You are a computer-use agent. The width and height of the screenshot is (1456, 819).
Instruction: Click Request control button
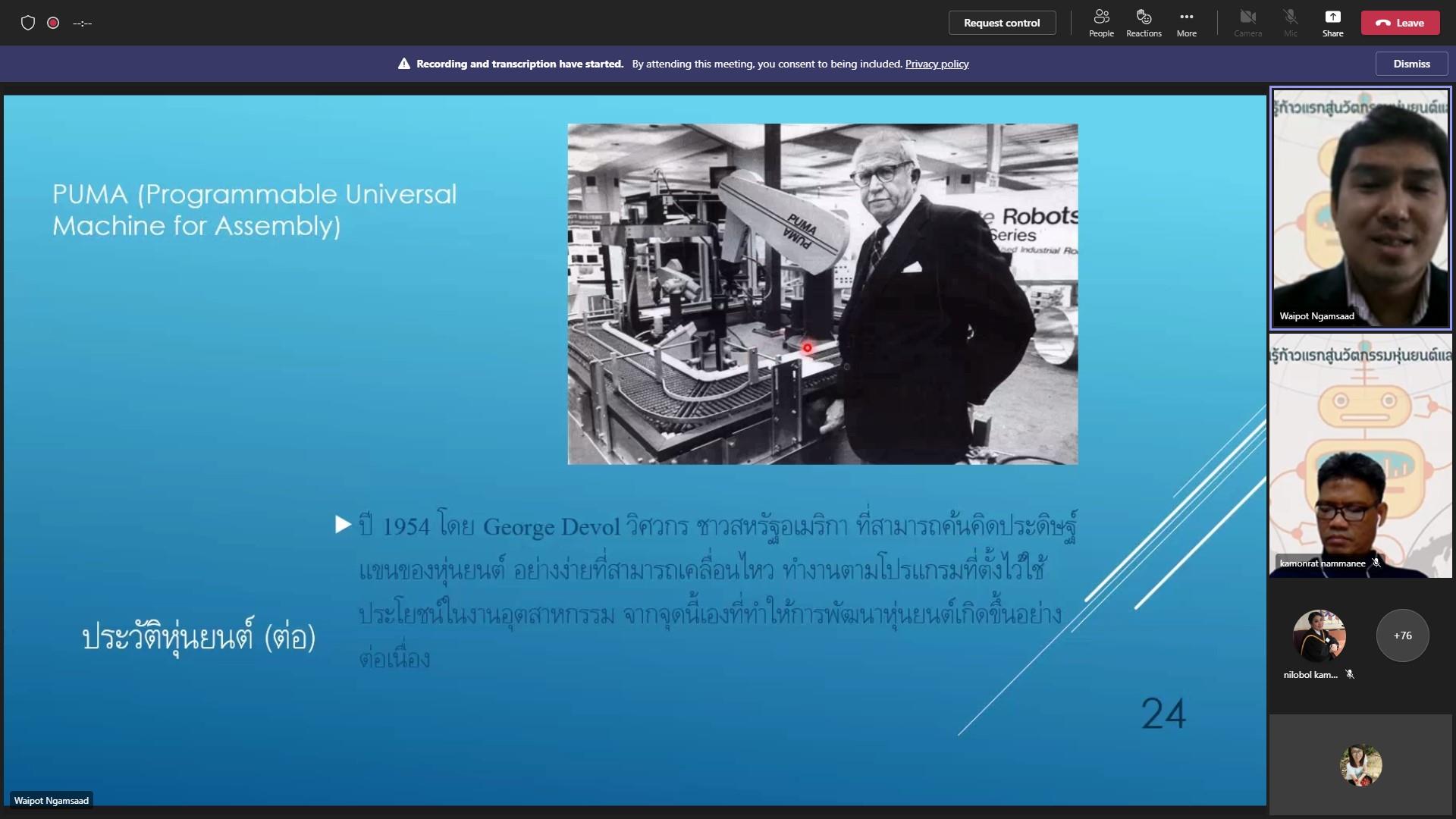[x=1002, y=23]
